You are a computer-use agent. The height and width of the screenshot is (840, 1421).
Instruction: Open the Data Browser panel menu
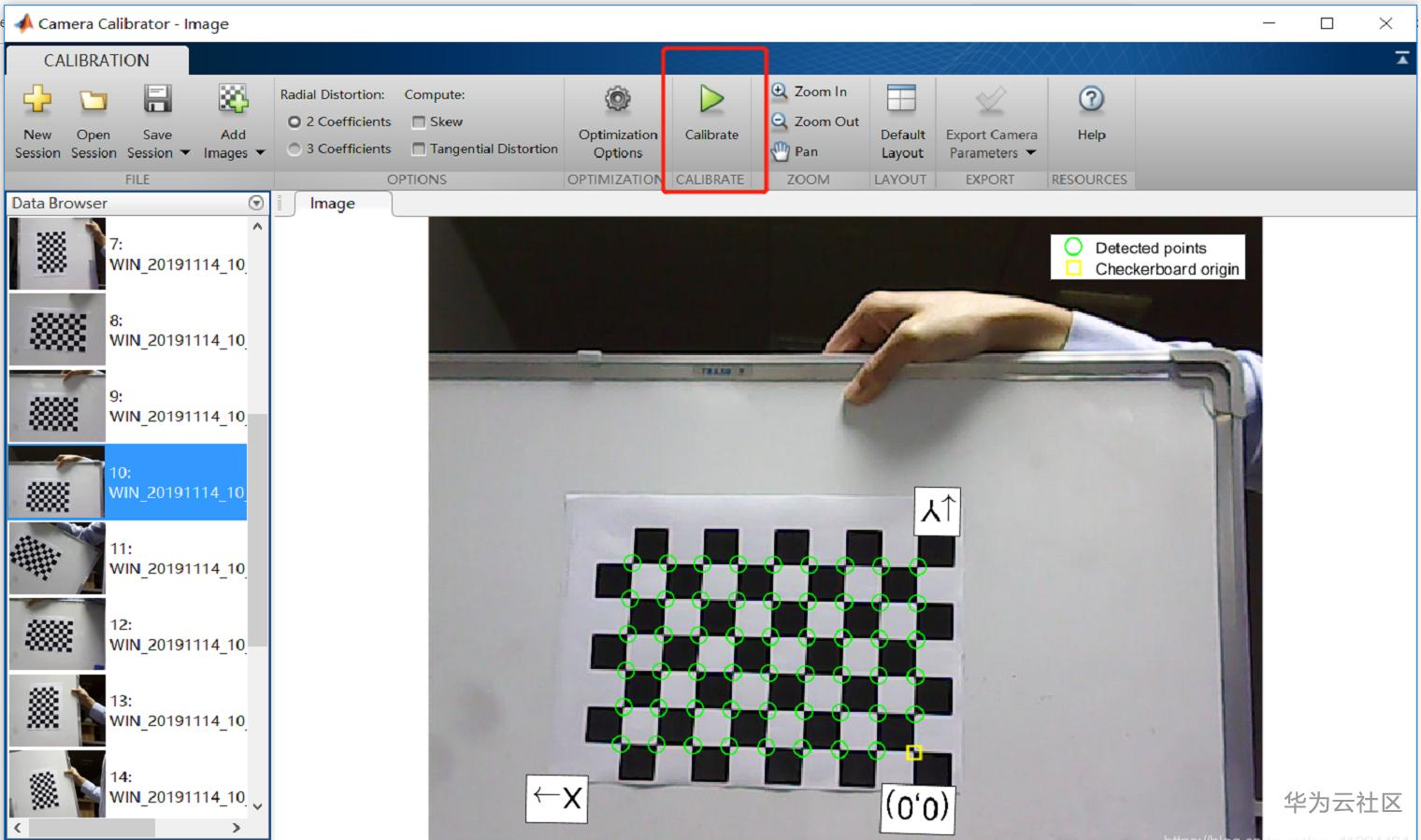(256, 203)
